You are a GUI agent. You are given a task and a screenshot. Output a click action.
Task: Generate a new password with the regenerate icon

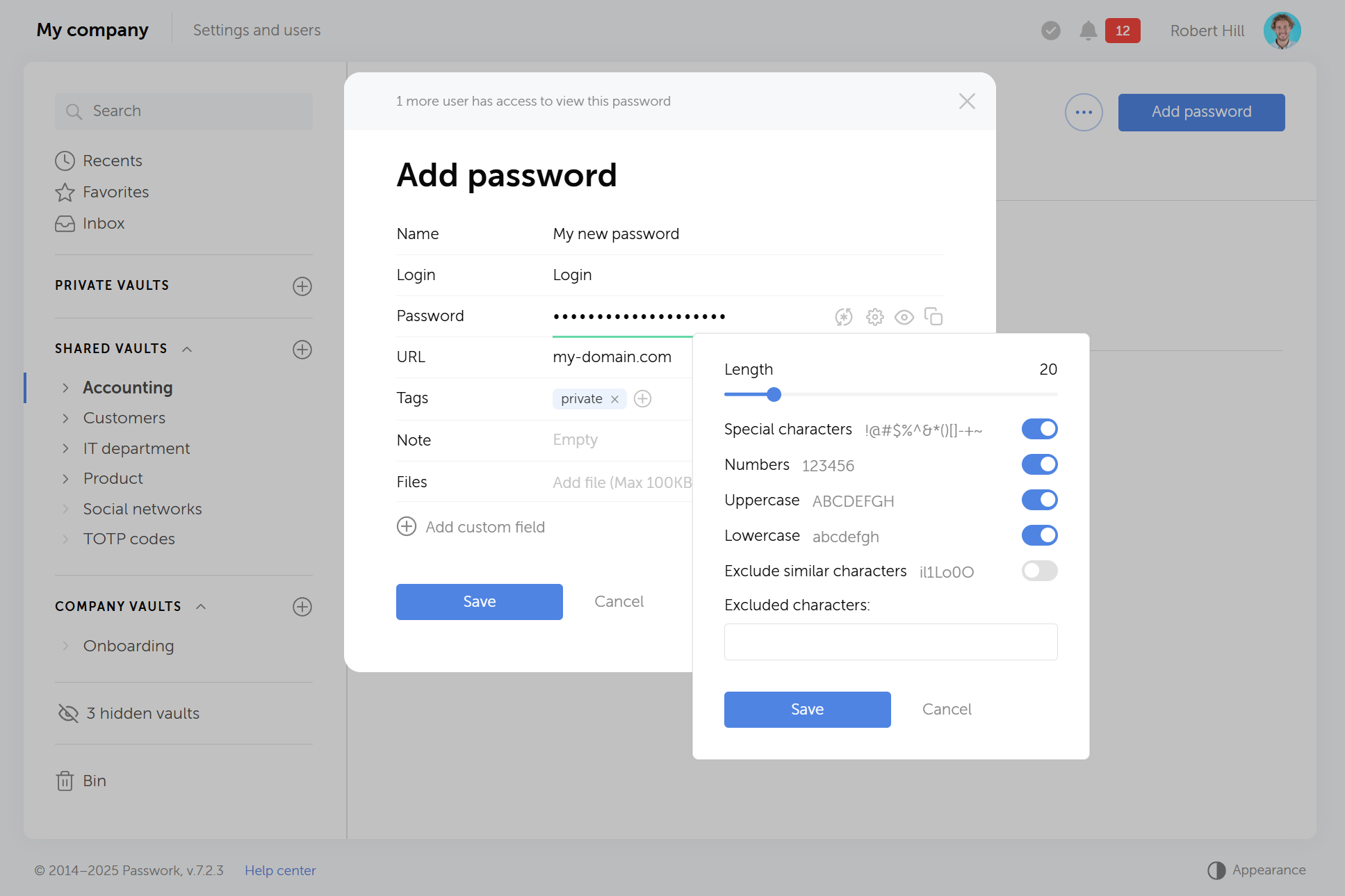point(843,316)
